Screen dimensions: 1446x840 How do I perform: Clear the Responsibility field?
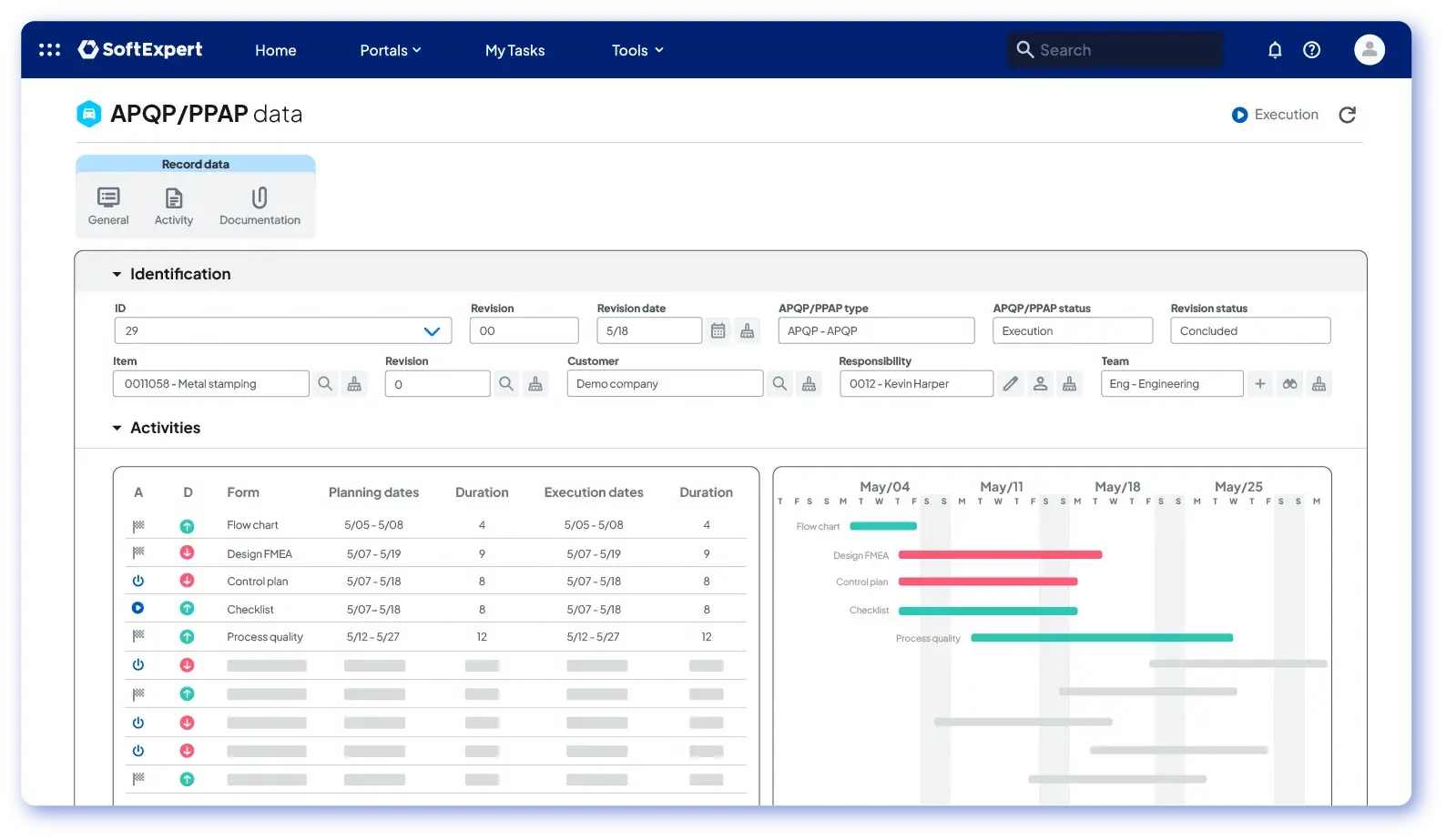[1069, 384]
